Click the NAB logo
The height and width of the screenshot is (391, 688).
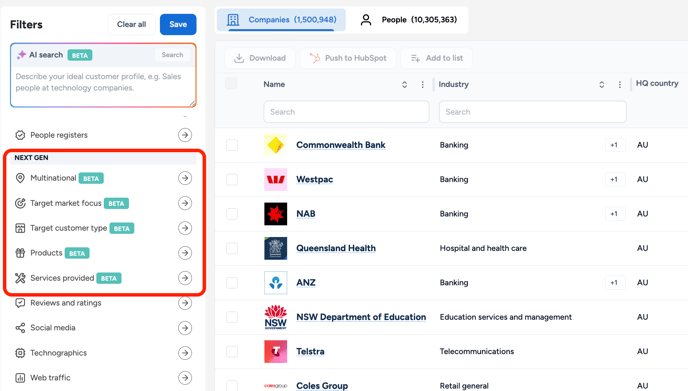point(276,214)
